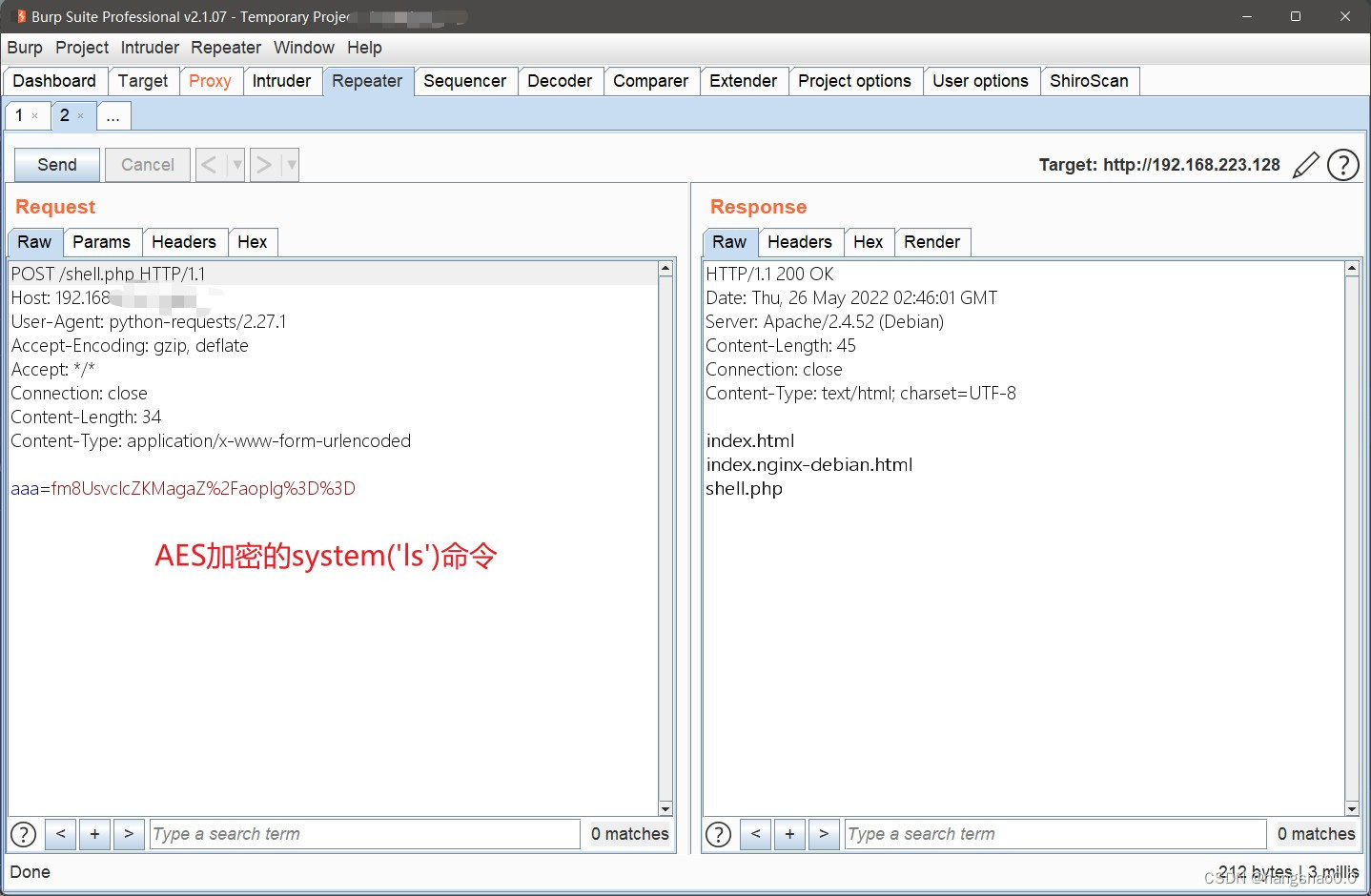The image size is (1371, 896).
Task: Open the Window menu
Action: (x=303, y=48)
